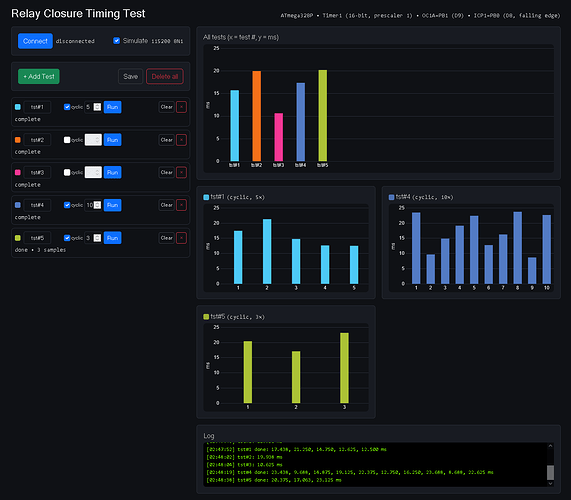Image resolution: width=571 pixels, height=500 pixels.
Task: Delete tst#4 via red X icon
Action: pos(181,205)
